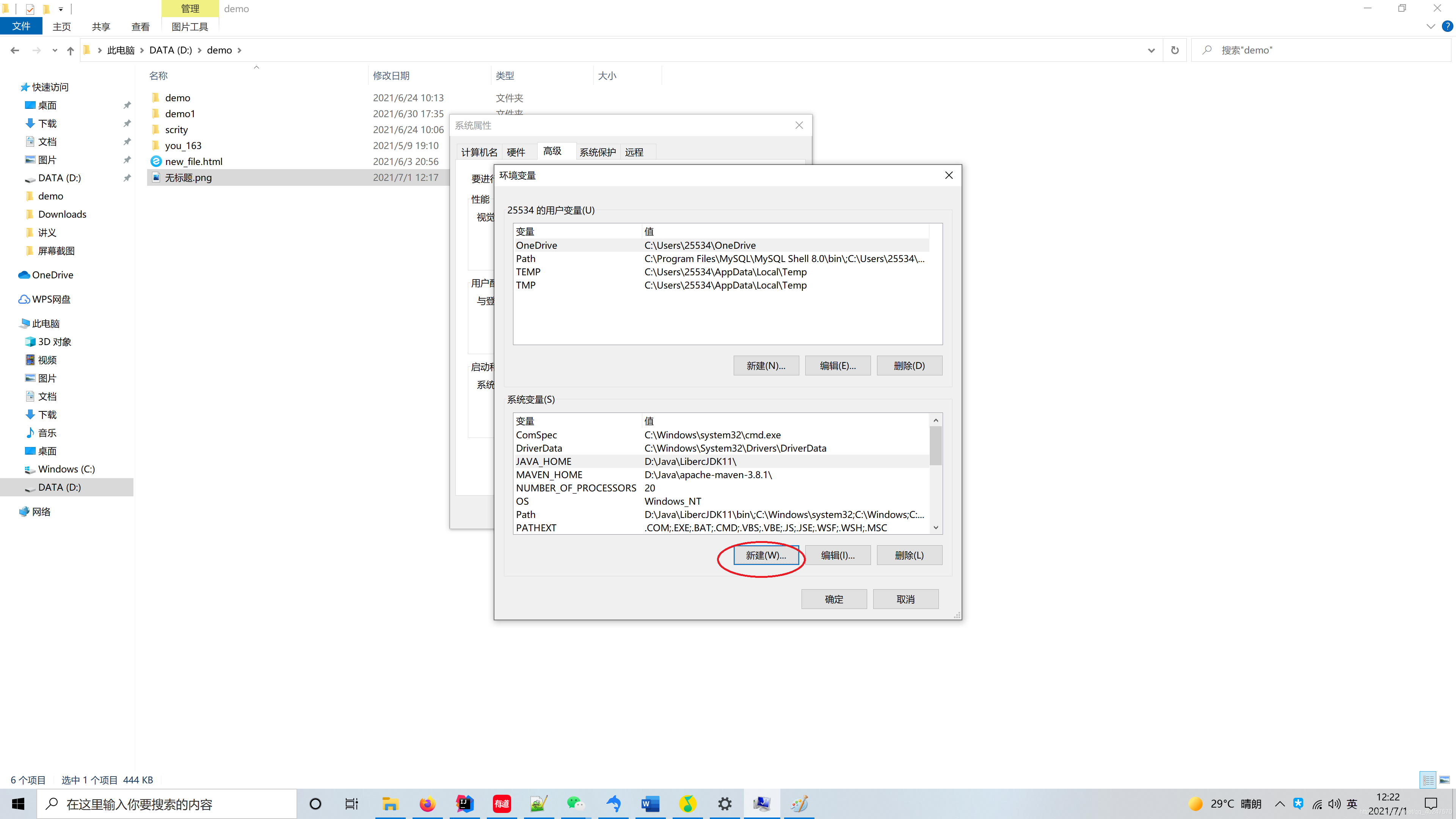The image size is (1456, 819).
Task: Open WeChat from the taskbar
Action: [x=576, y=804]
